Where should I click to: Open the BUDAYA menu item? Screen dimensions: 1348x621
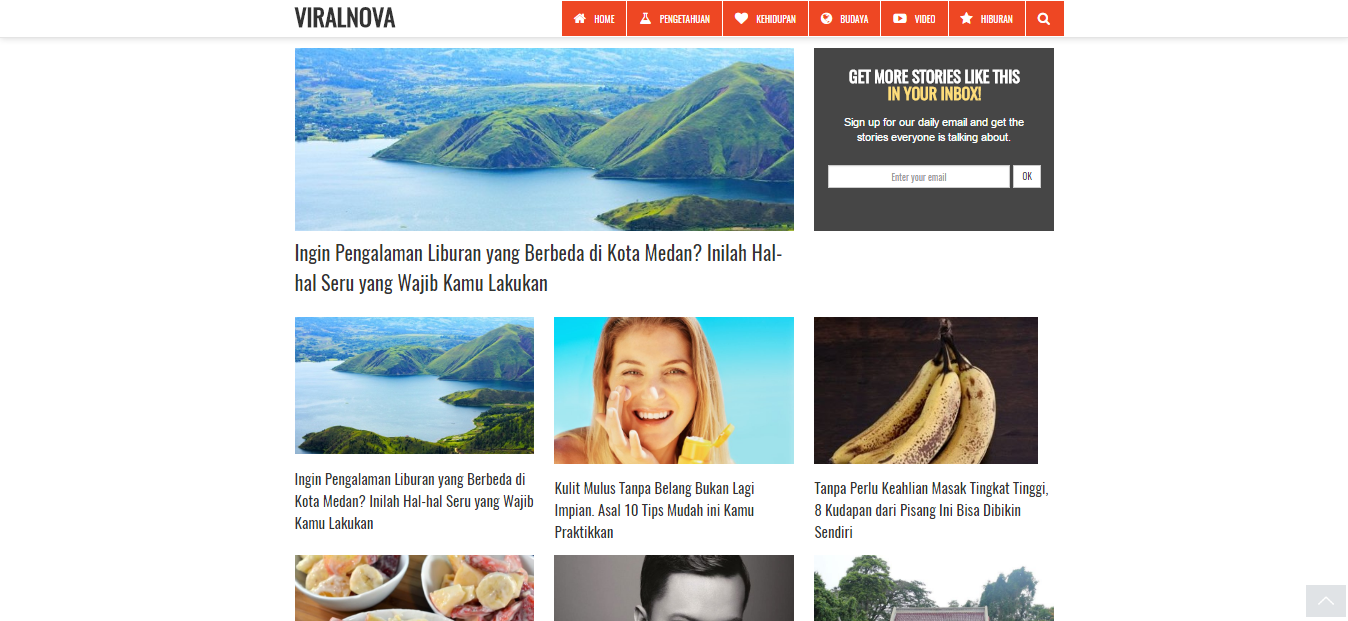tap(845, 18)
